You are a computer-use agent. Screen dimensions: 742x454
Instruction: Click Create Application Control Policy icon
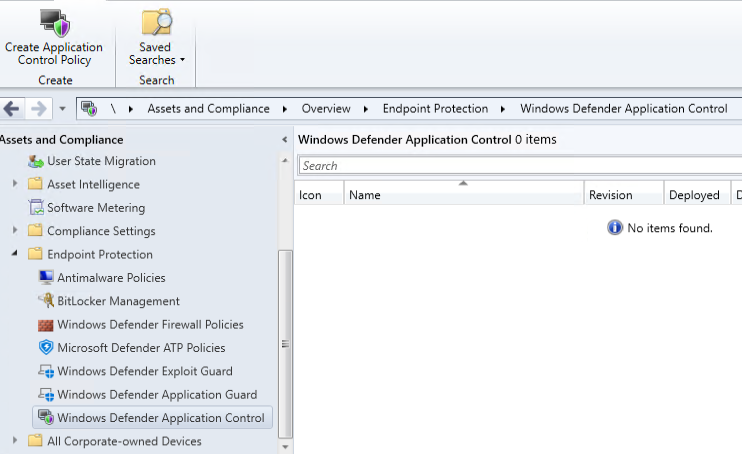(x=55, y=23)
